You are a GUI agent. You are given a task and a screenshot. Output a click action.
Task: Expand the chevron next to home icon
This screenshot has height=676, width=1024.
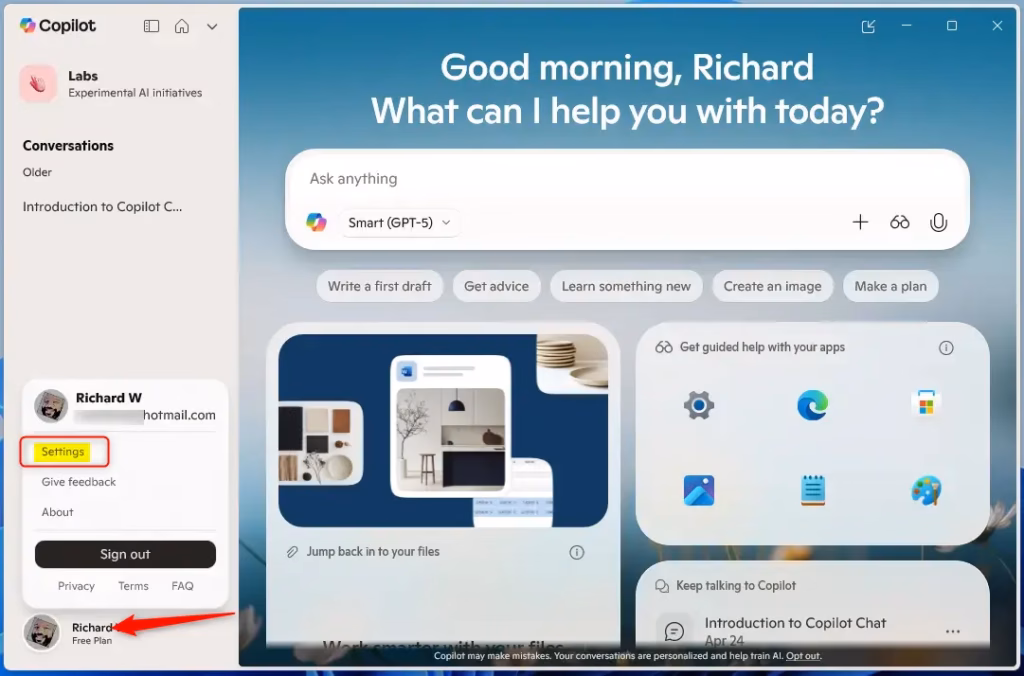[x=212, y=26]
